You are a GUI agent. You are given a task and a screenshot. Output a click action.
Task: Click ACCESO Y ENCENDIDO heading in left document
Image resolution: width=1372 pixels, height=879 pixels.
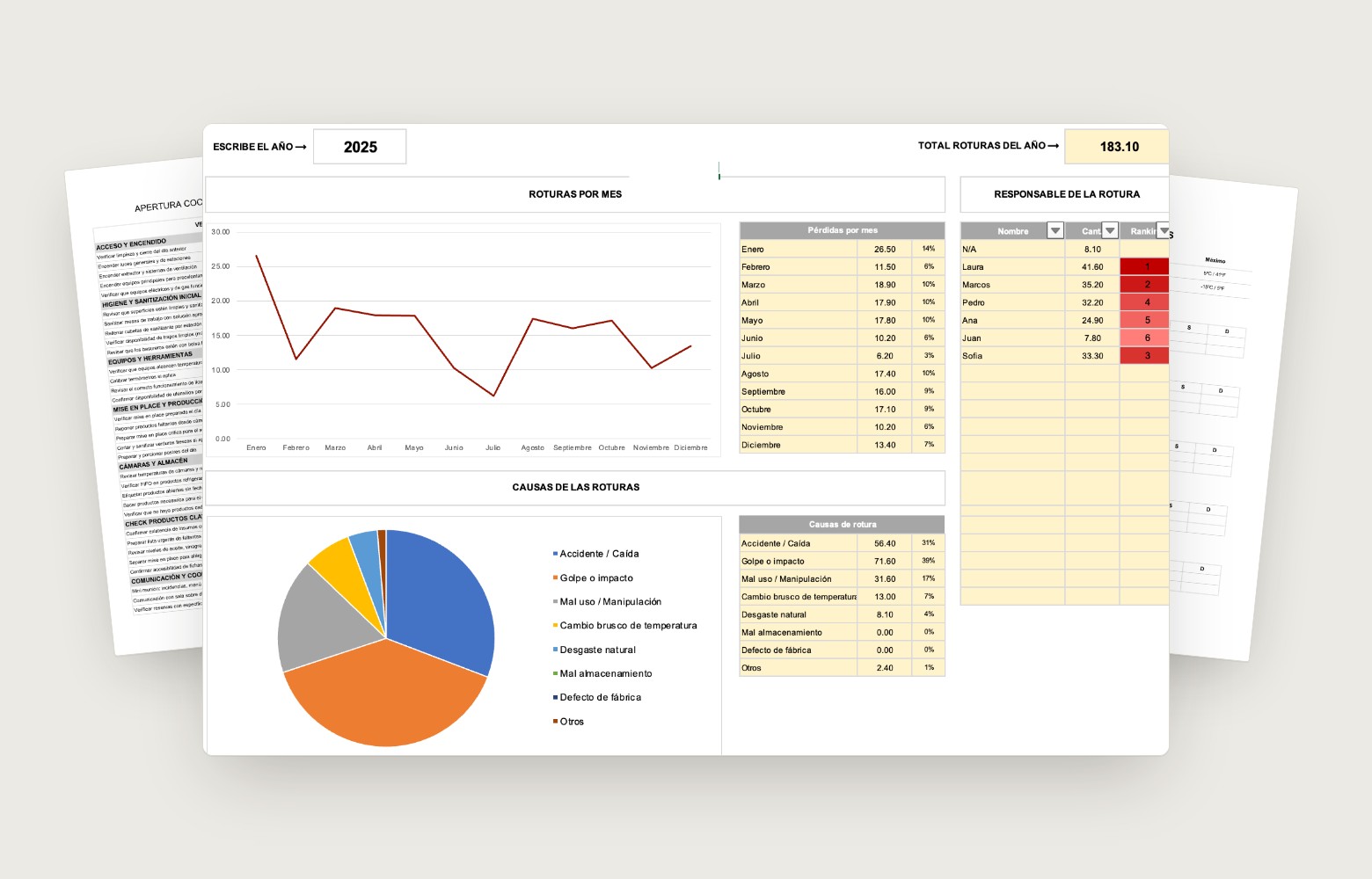click(x=131, y=244)
